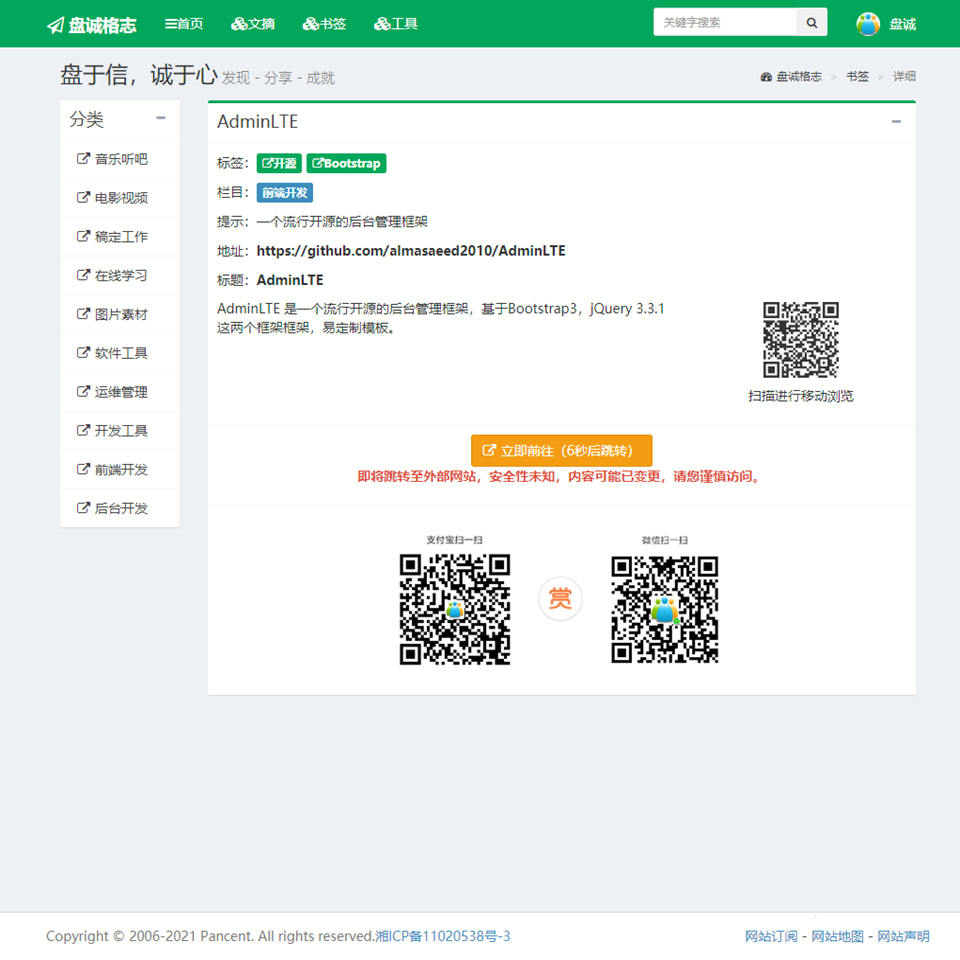Click the 赏 reward icon
This screenshot has width=960, height=960.
click(x=560, y=599)
